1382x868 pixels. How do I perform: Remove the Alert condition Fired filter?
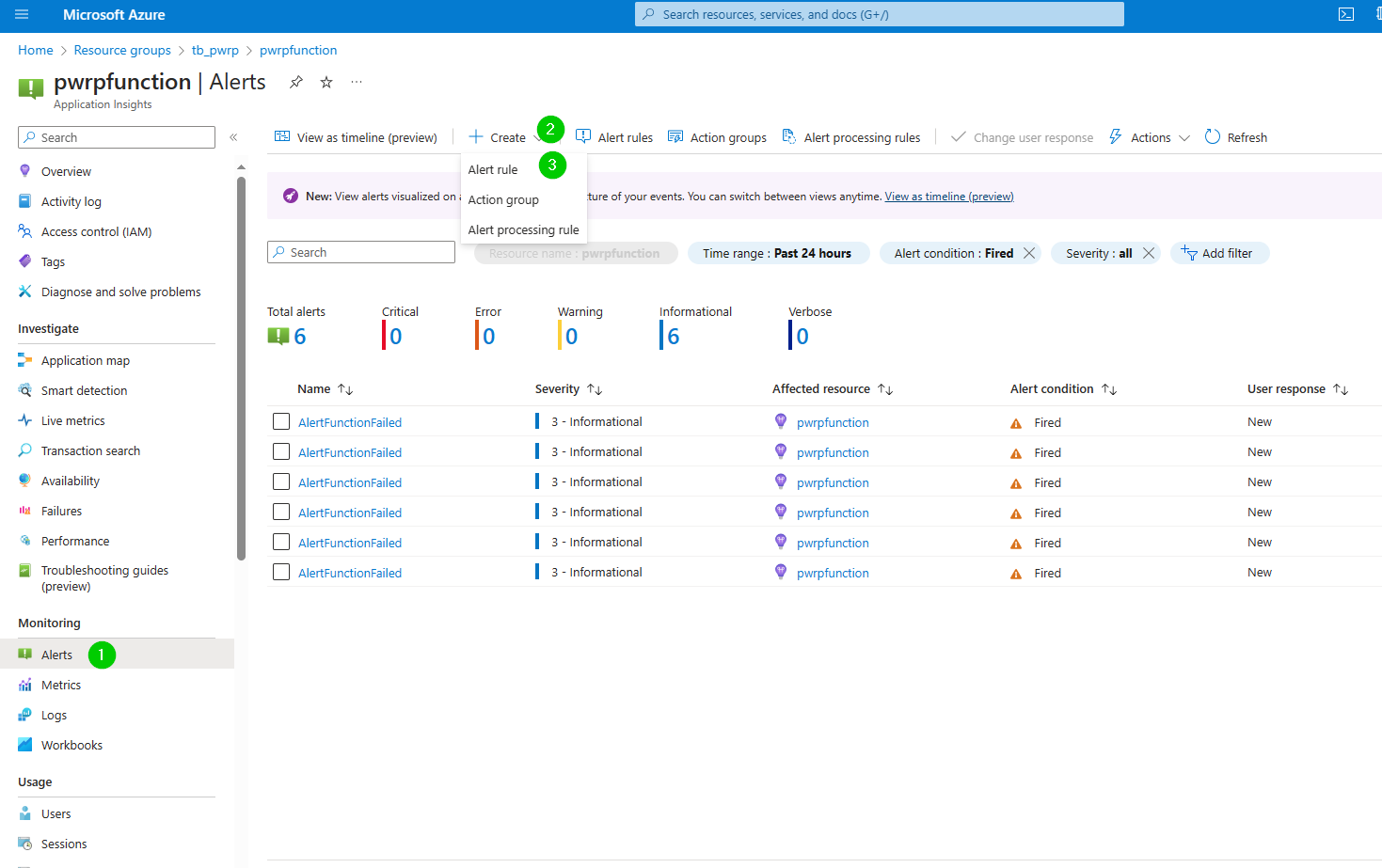point(1029,253)
